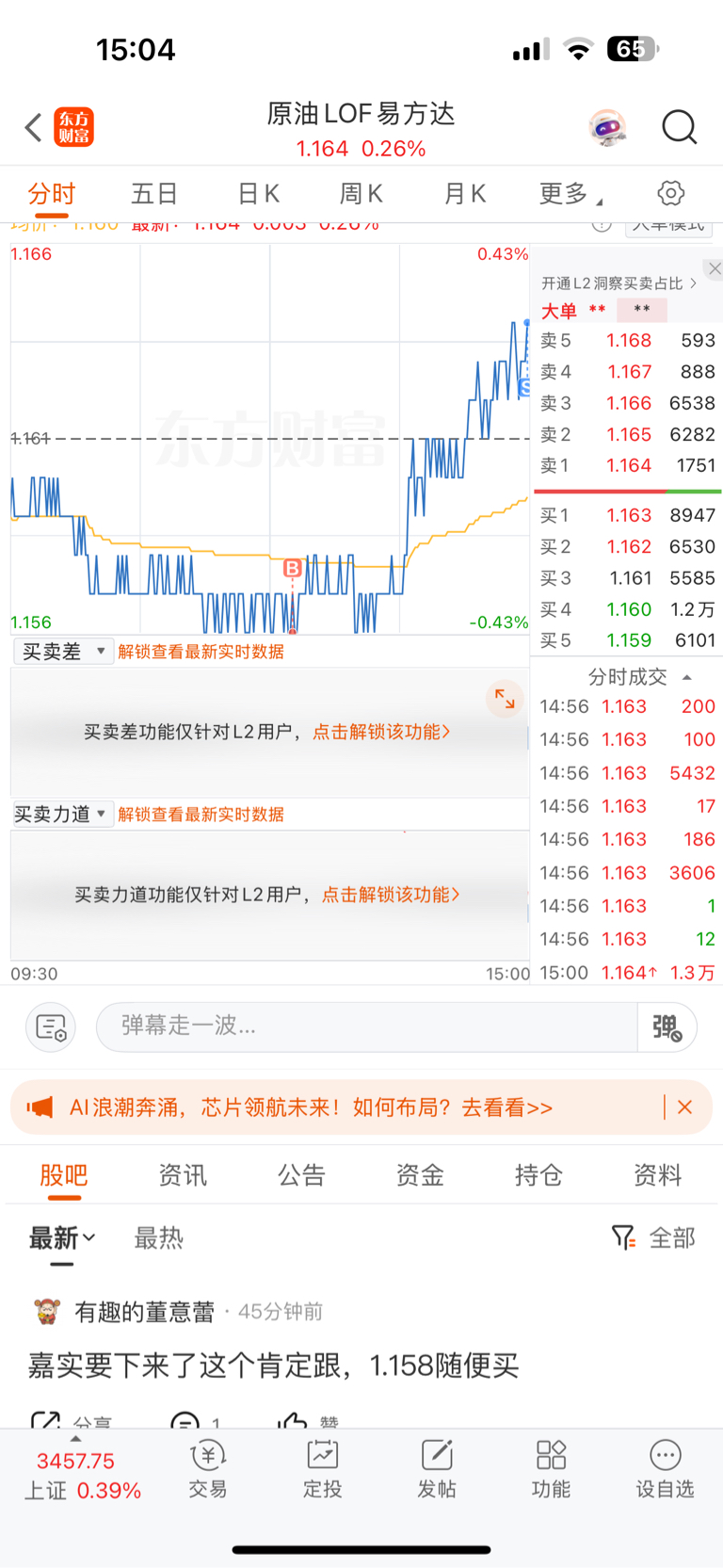Expand the 更多 chart options

pos(570,194)
